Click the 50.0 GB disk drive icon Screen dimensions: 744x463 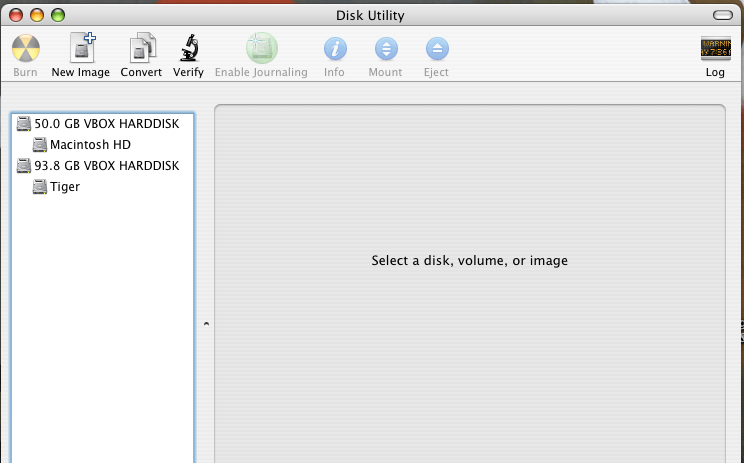pyautogui.click(x=24, y=124)
